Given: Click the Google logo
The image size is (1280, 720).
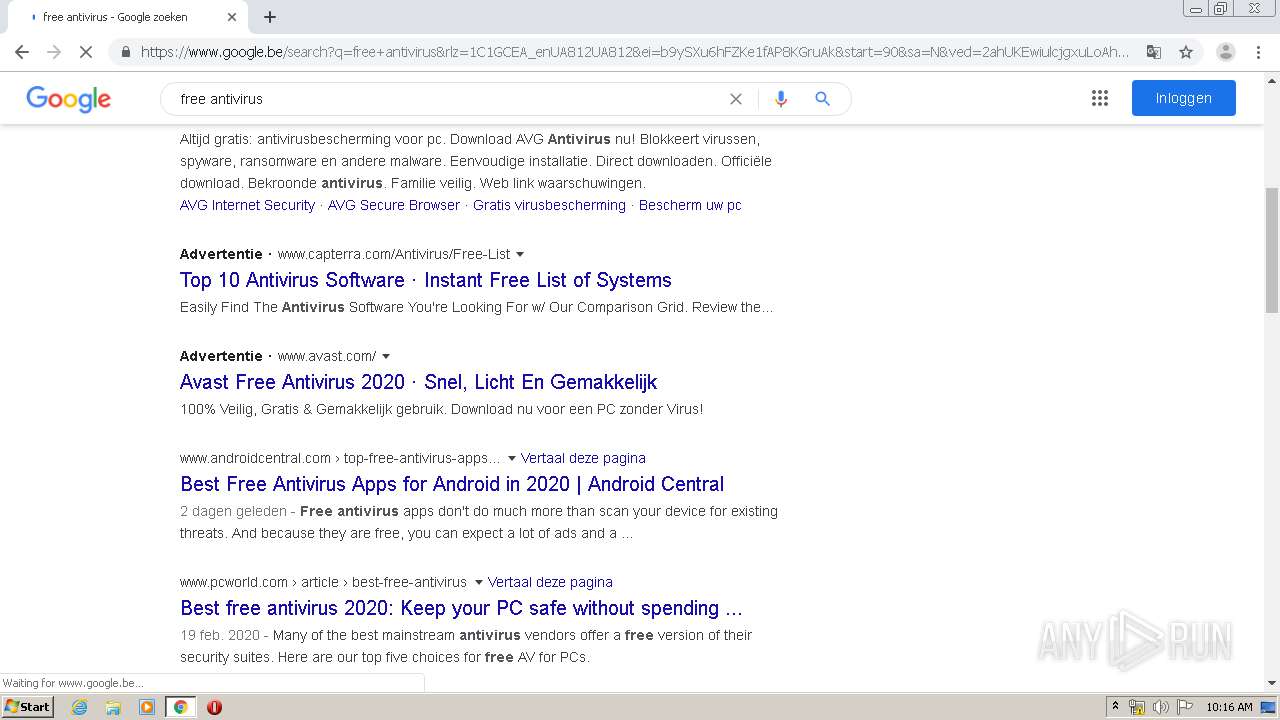Looking at the screenshot, I should 68,99.
